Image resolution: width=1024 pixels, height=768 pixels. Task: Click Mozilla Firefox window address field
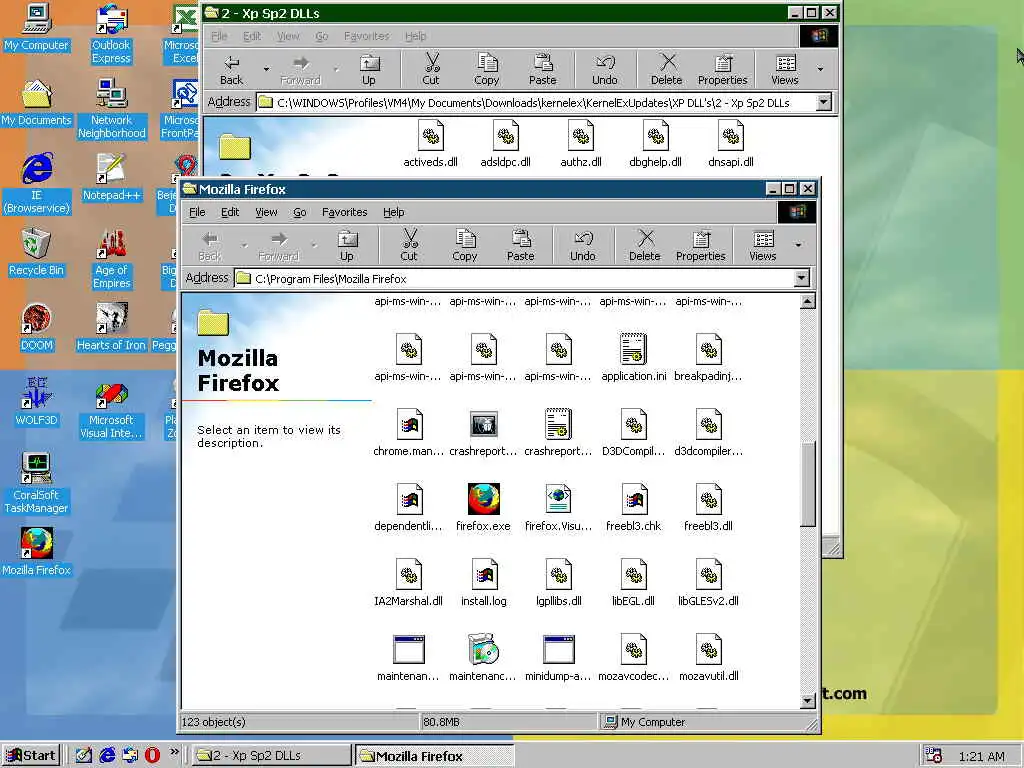[514, 279]
